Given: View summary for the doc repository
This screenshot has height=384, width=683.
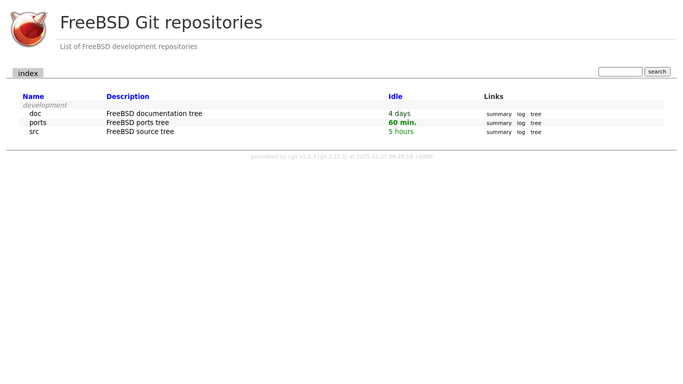Looking at the screenshot, I should click(x=499, y=114).
